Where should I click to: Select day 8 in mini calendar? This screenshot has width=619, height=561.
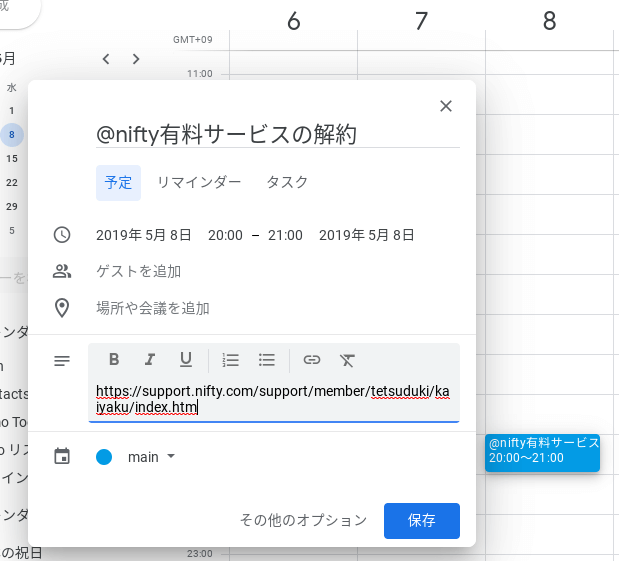(x=12, y=135)
